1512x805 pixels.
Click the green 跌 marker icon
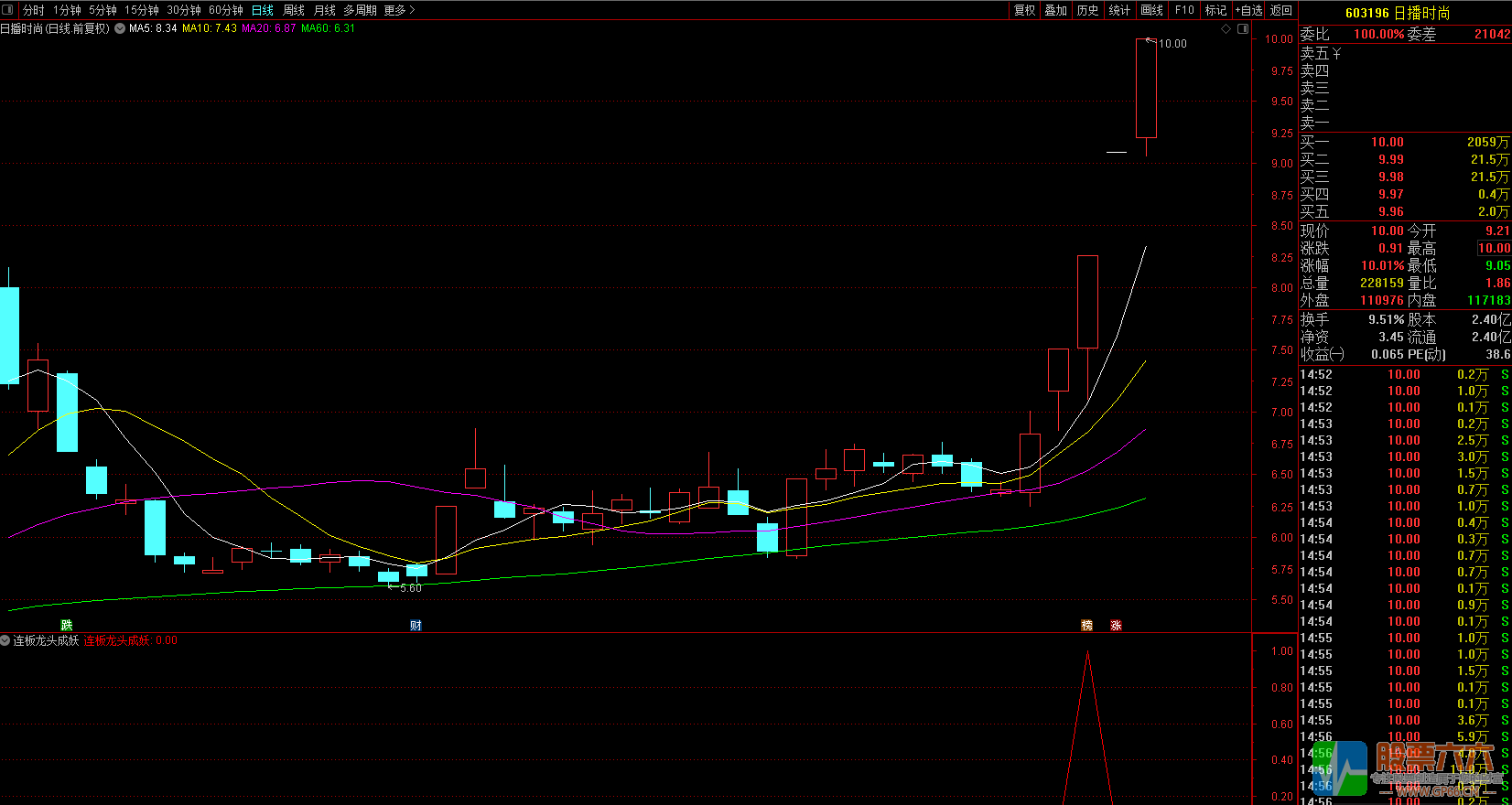point(66,625)
